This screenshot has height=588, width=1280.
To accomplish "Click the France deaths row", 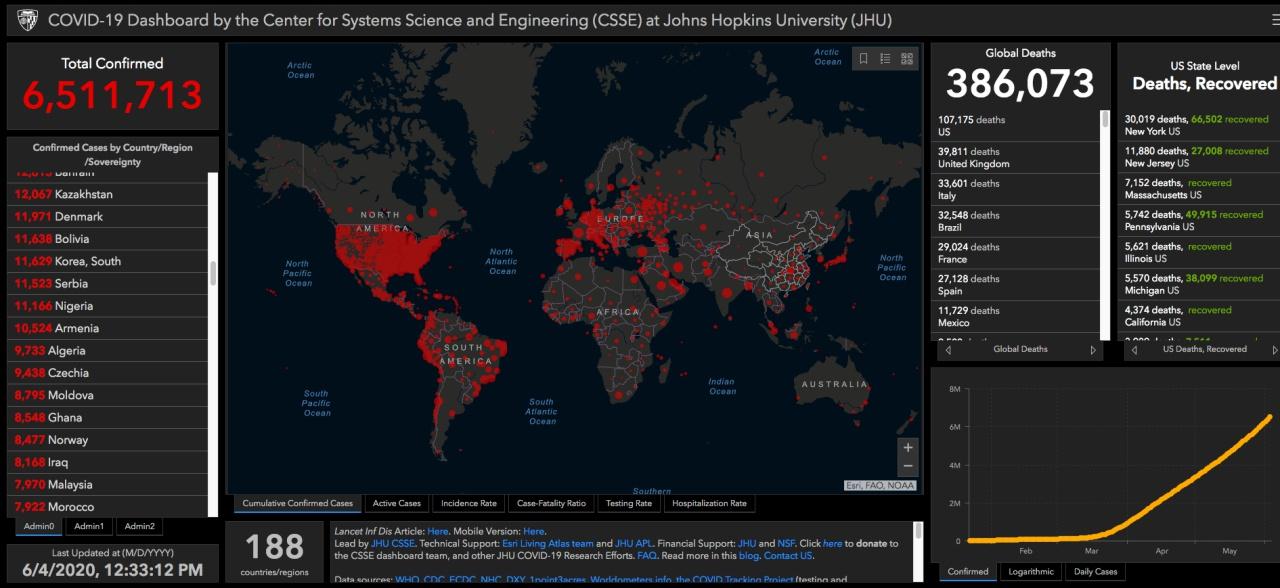I will (x=1016, y=253).
